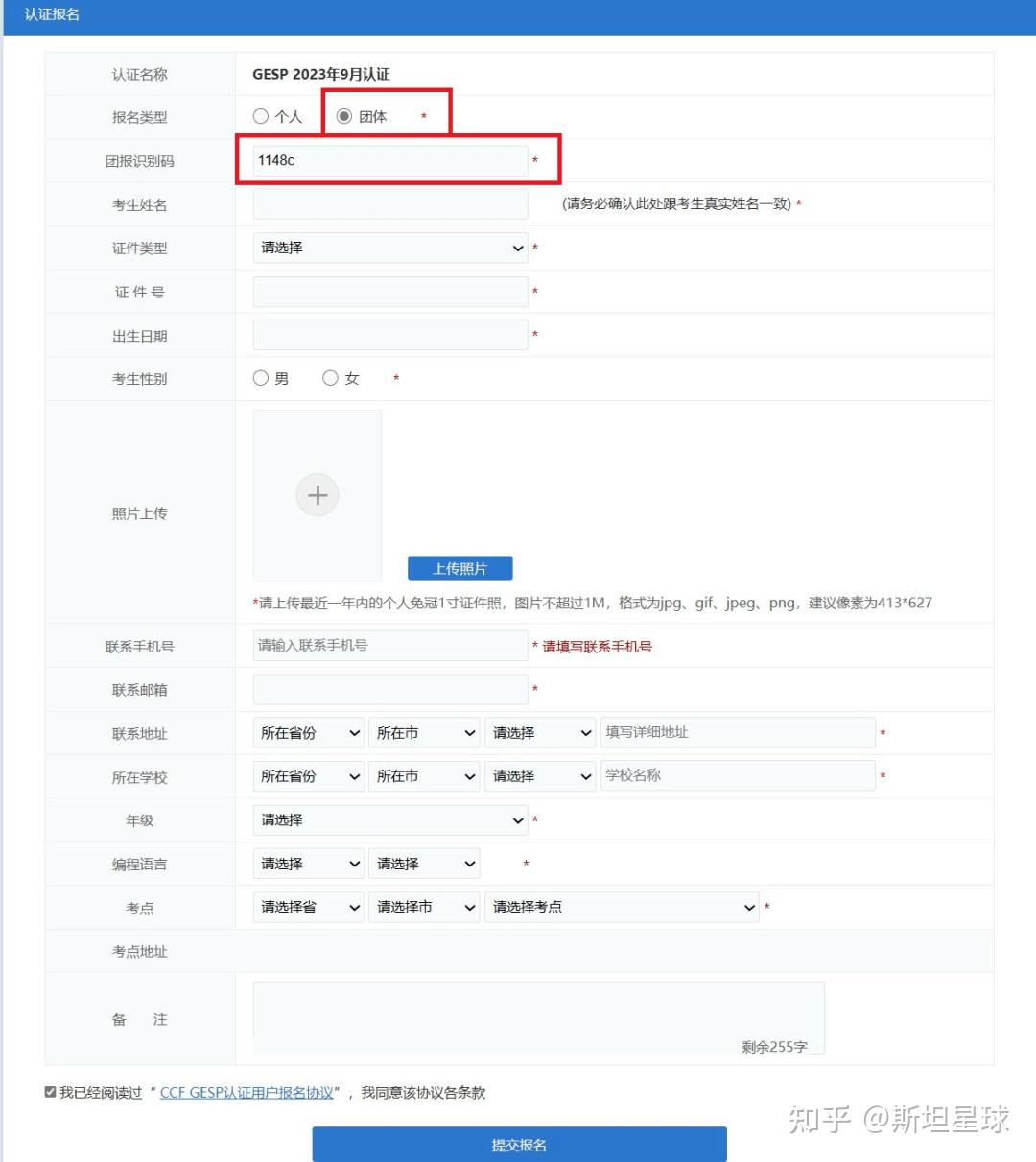1036x1162 pixels.
Task: Select 男 as the examinee gender
Action: point(259,378)
